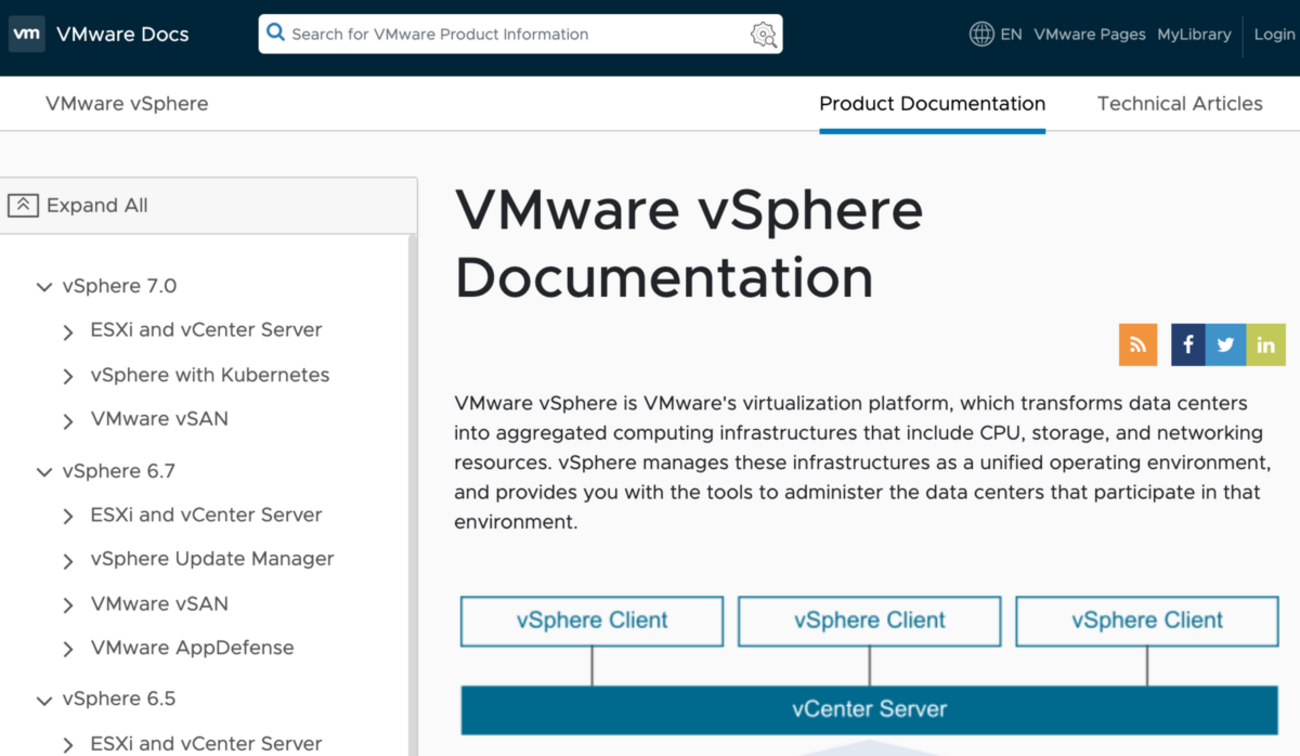Click the Expand All button
The image size is (1300, 756).
click(x=78, y=206)
